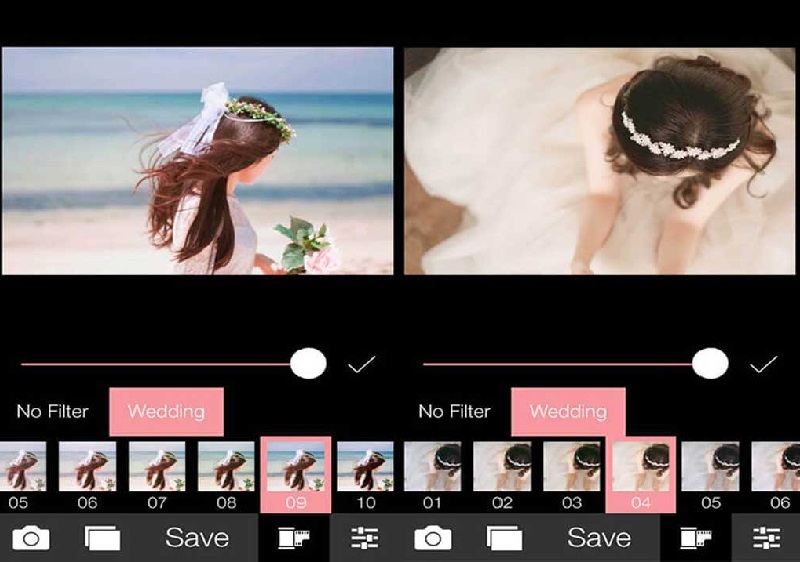Apply filter 02 to the bride photo
This screenshot has width=800, height=562.
[x=502, y=476]
